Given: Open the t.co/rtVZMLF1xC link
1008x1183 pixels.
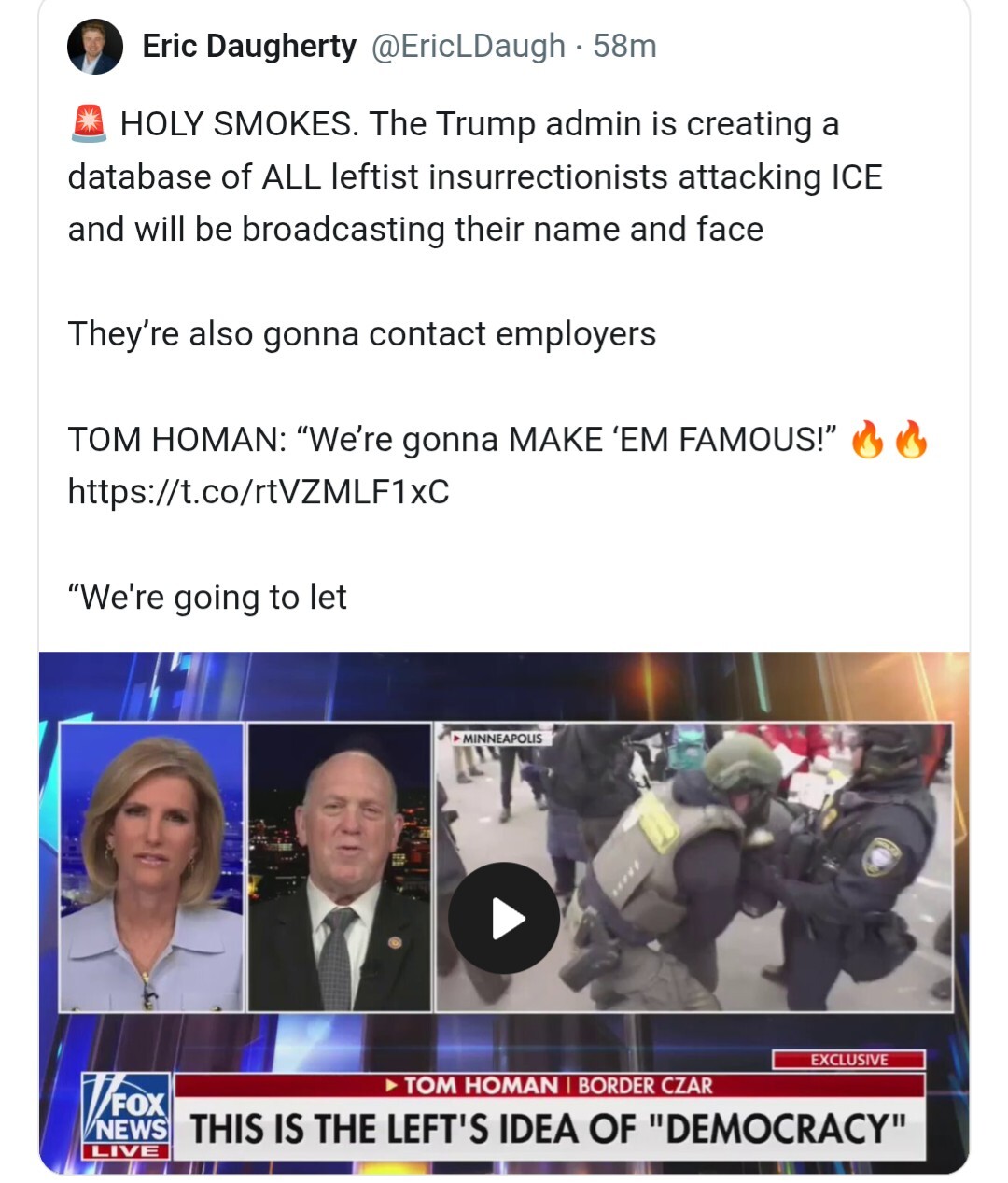Looking at the screenshot, I should [259, 491].
